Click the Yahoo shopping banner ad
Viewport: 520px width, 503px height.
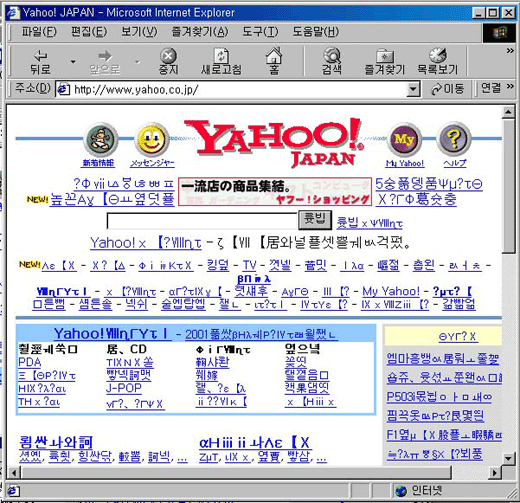point(275,192)
